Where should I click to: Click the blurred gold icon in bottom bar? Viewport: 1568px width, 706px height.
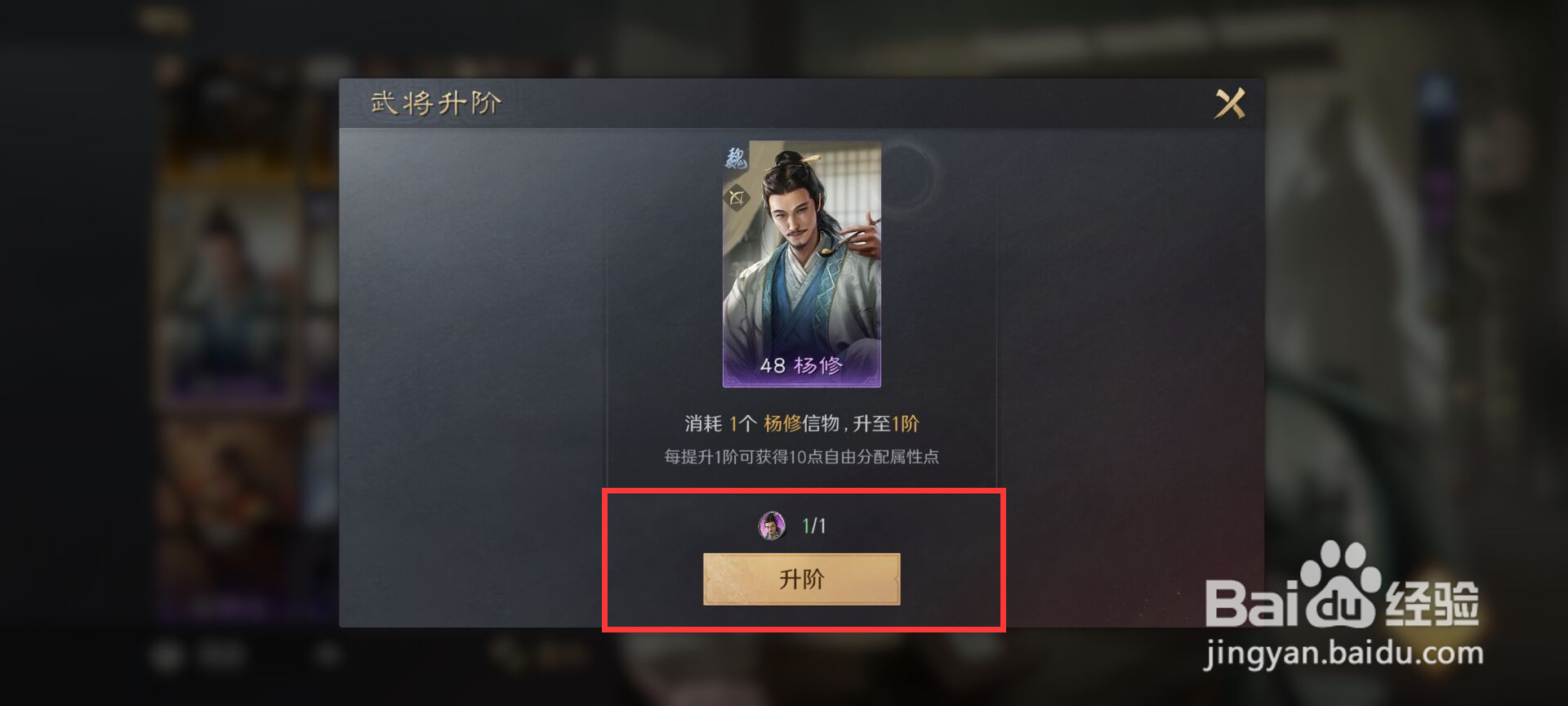(508, 654)
